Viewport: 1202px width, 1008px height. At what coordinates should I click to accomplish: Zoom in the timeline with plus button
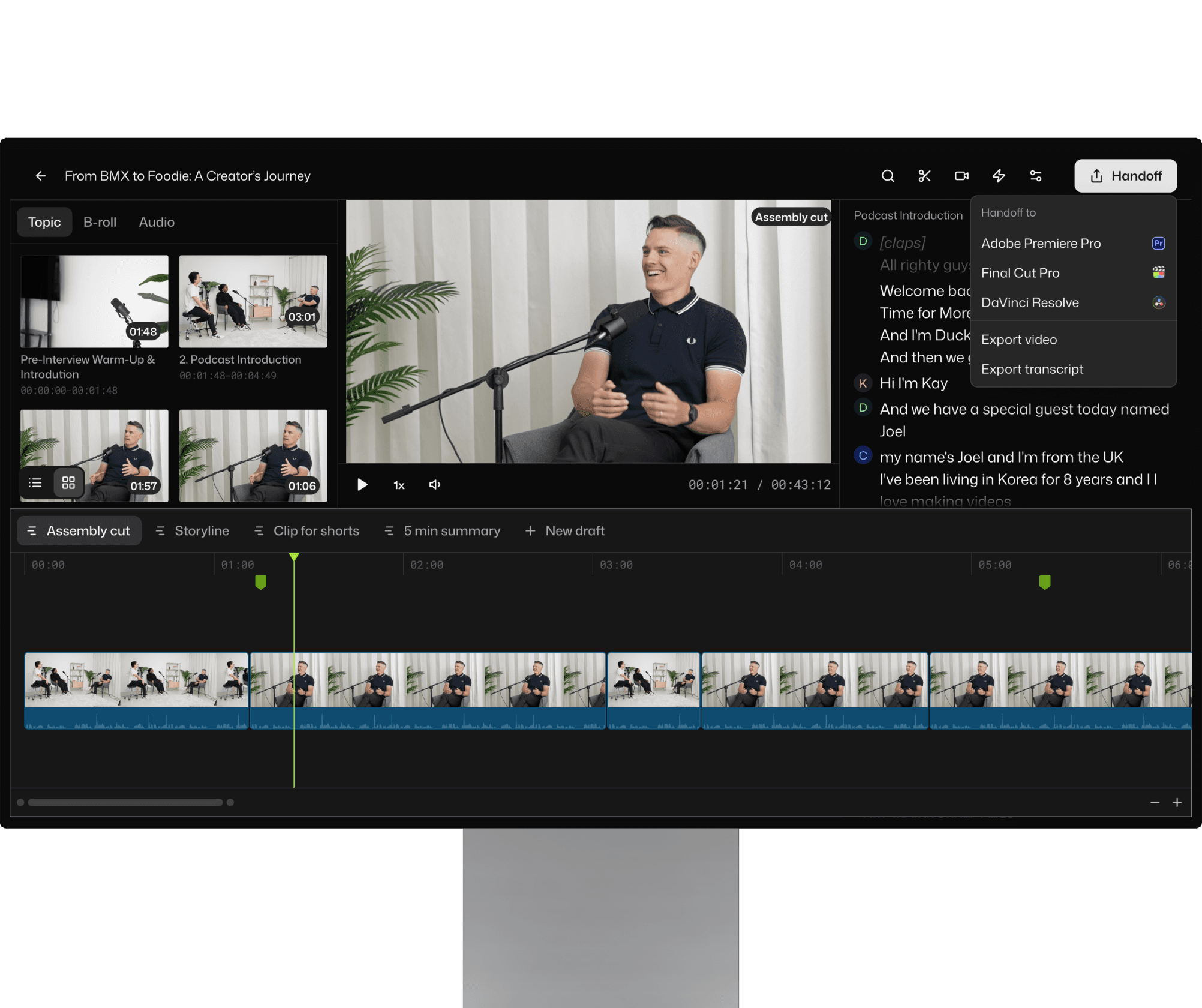pos(1177,802)
